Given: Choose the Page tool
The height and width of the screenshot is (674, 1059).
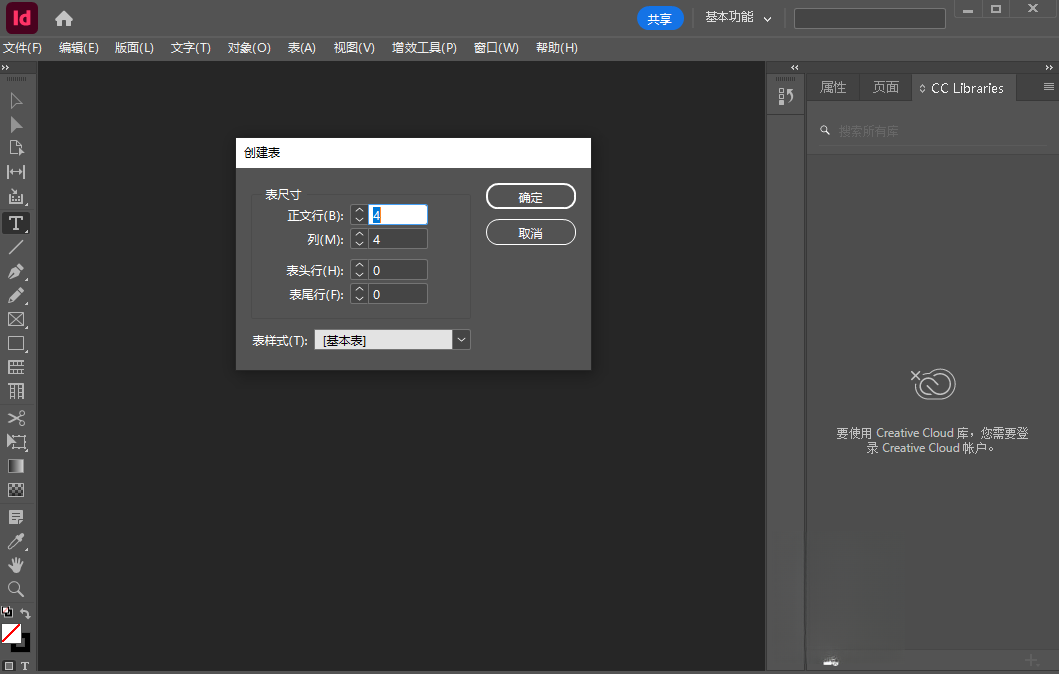Looking at the screenshot, I should (x=16, y=148).
